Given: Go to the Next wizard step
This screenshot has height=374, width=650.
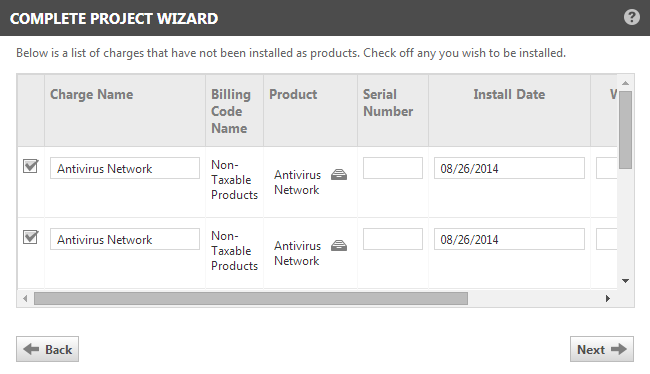Looking at the screenshot, I should pyautogui.click(x=601, y=349).
